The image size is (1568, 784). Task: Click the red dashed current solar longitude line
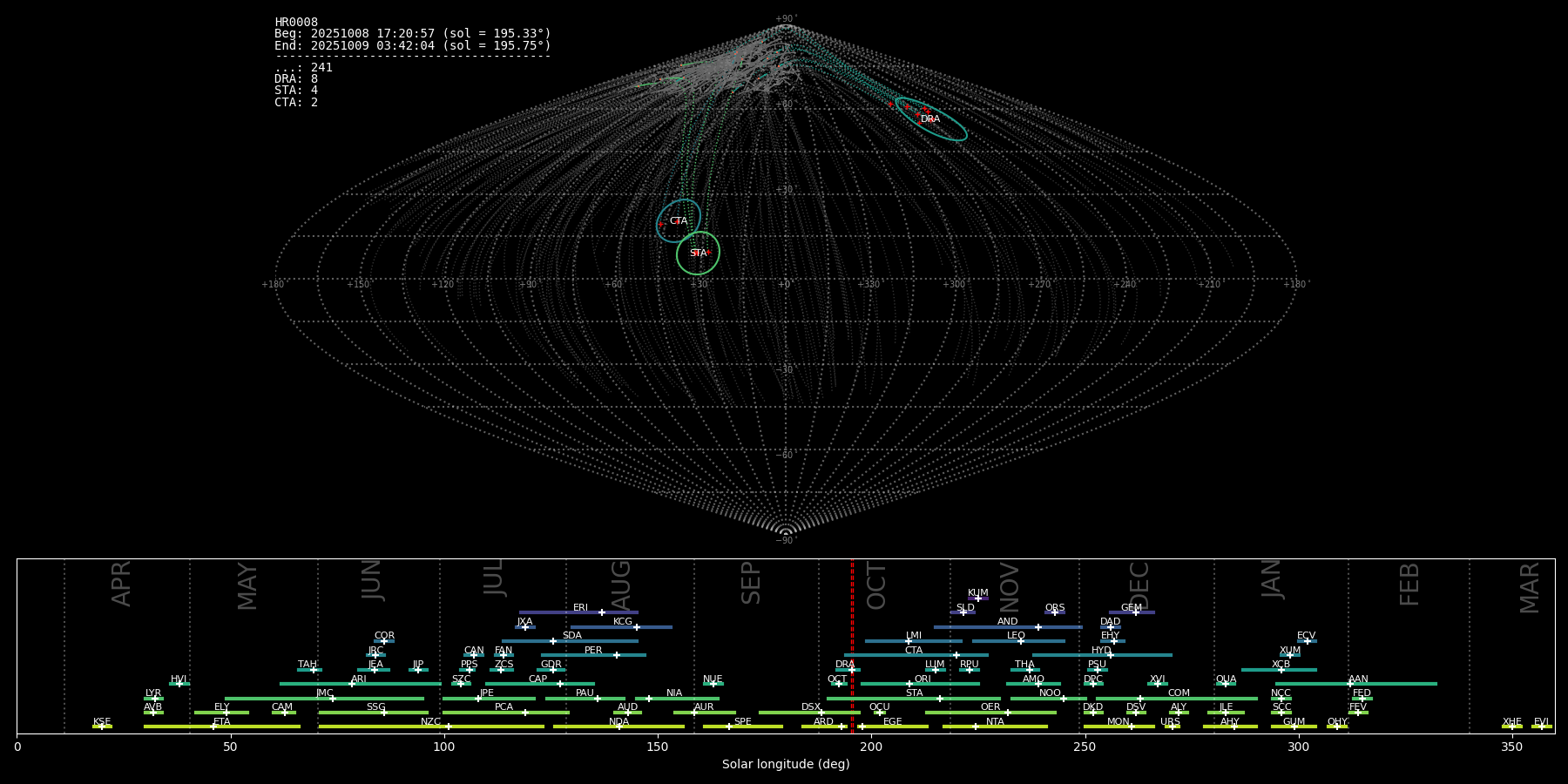pyautogui.click(x=852, y=645)
